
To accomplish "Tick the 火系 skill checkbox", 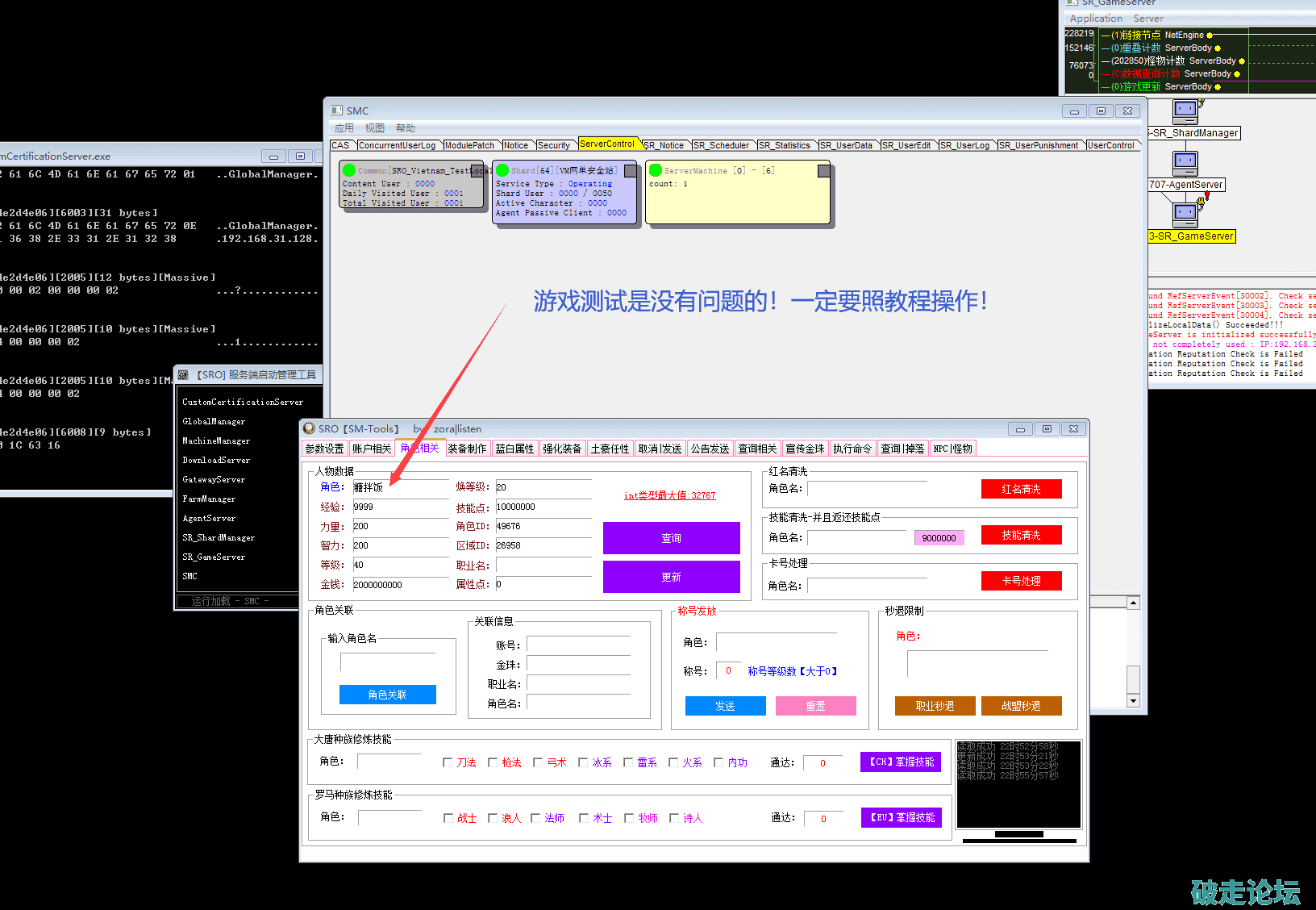I will pyautogui.click(x=673, y=762).
